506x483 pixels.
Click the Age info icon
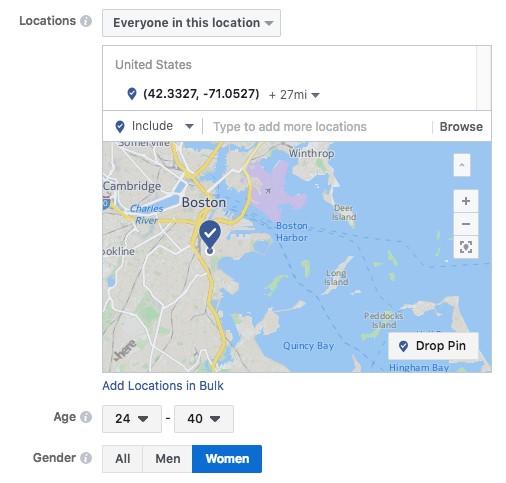[86, 417]
